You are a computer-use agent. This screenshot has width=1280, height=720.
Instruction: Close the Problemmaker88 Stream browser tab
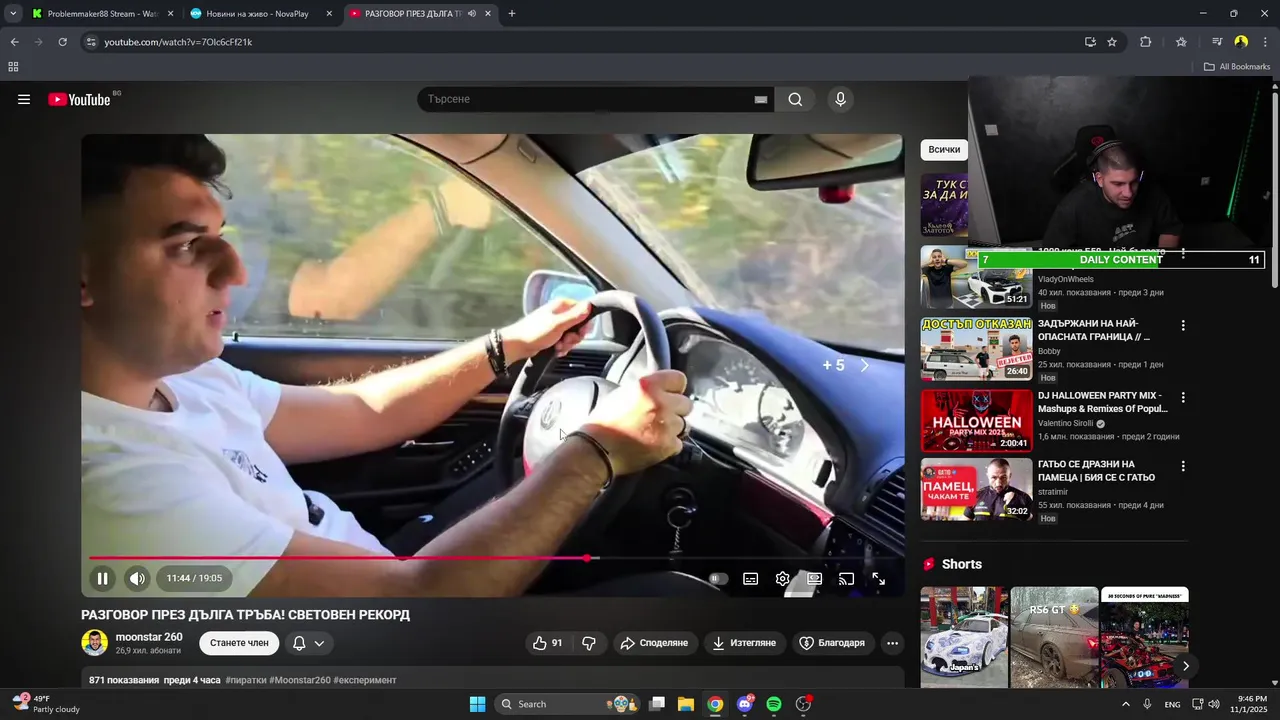(170, 14)
